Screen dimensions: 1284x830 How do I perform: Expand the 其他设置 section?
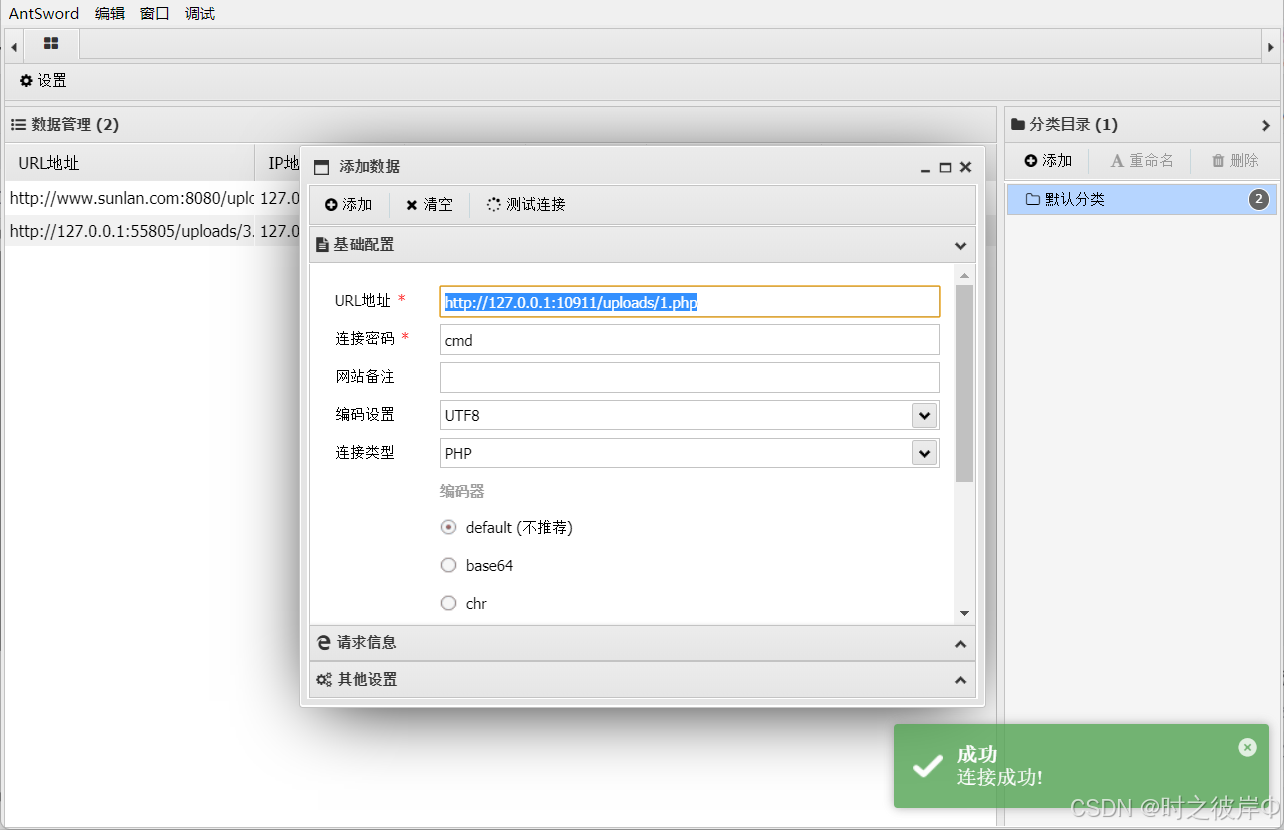pyautogui.click(x=642, y=680)
